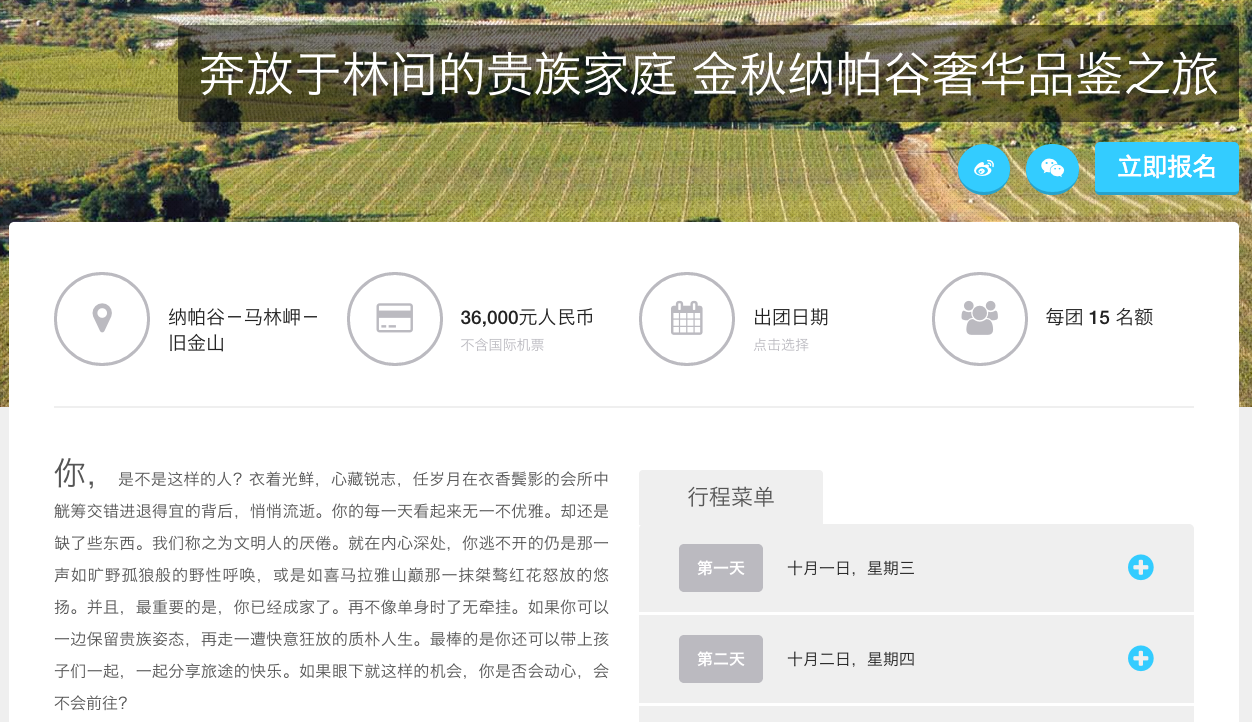Screen dimensions: 1252x722
Task: Click the location pin icon
Action: click(102, 319)
